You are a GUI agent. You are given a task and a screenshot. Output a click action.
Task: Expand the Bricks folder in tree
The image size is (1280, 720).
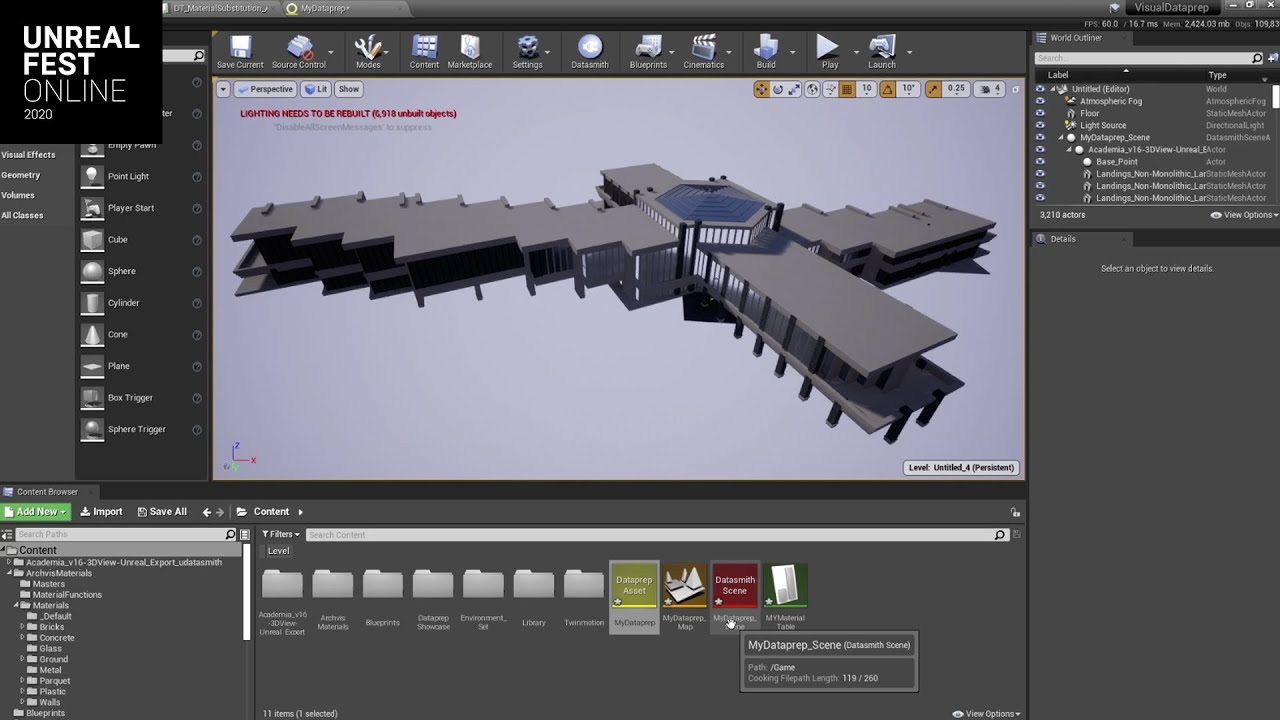[23, 627]
